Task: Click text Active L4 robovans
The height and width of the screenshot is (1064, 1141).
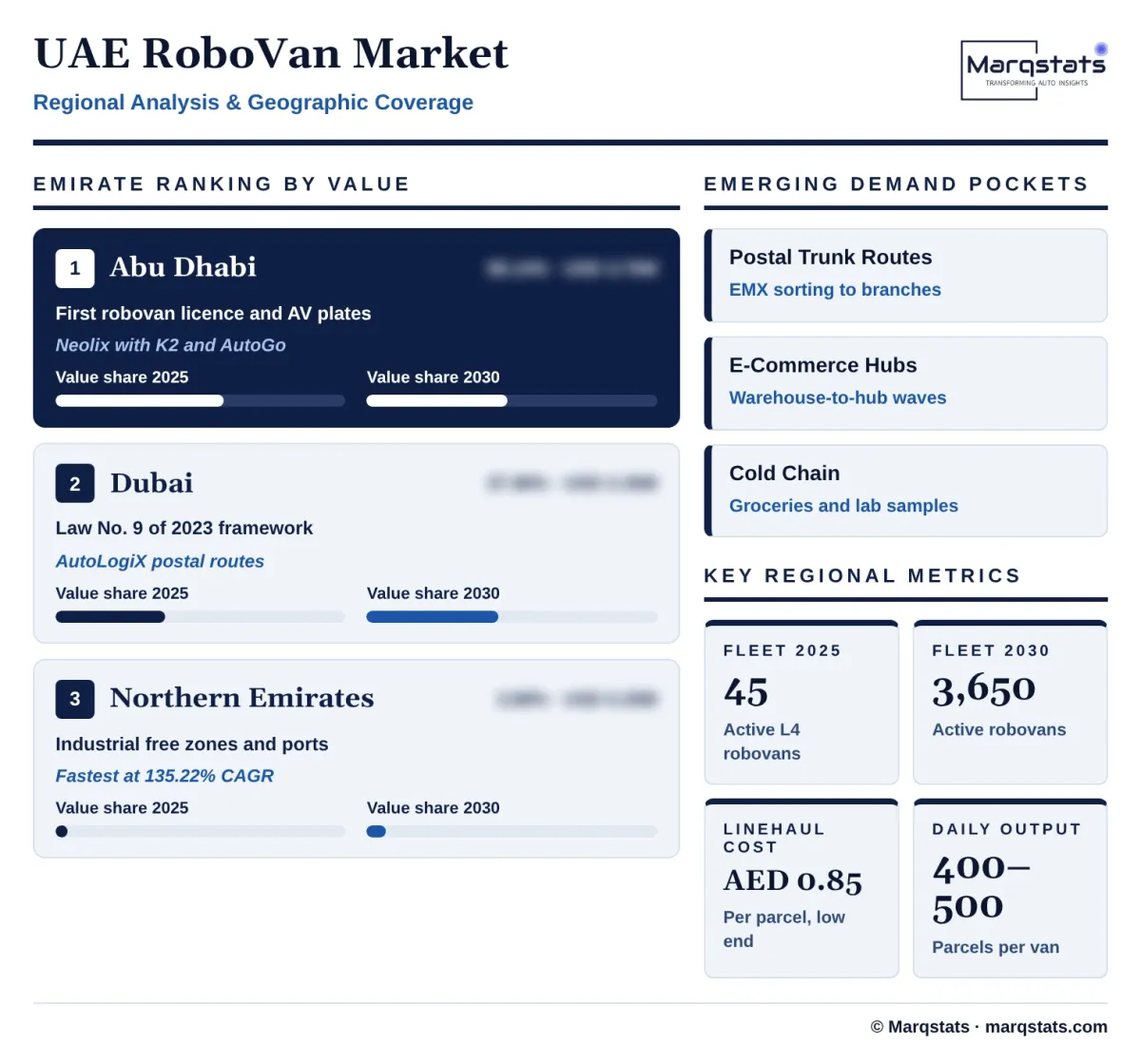Action: point(762,742)
